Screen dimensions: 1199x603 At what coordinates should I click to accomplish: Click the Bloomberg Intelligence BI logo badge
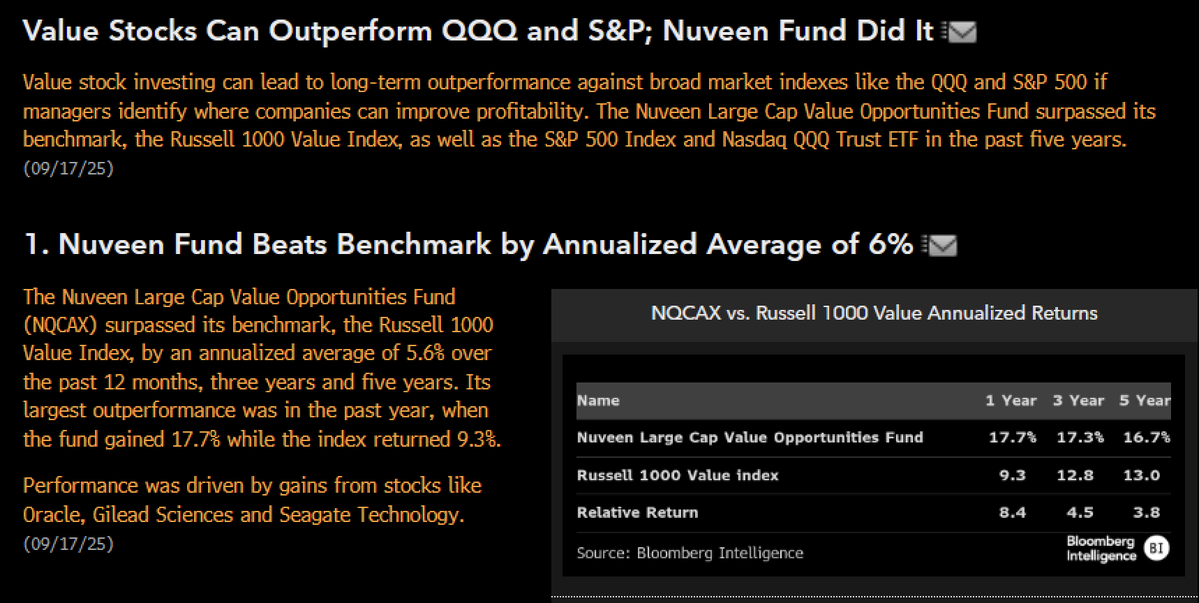1156,548
